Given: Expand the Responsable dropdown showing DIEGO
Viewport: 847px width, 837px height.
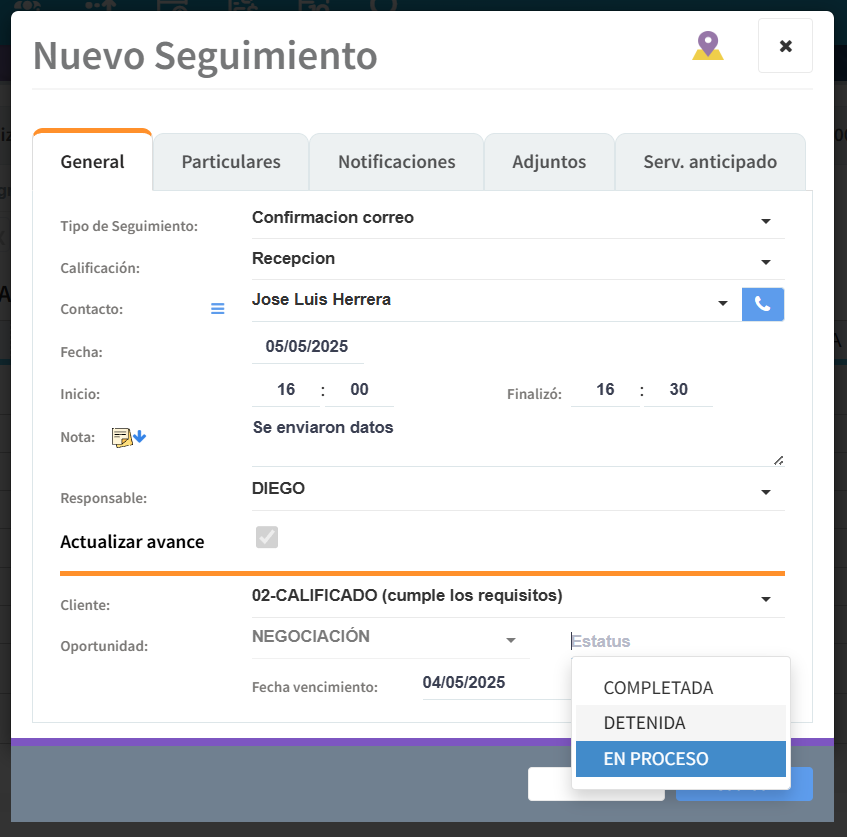Looking at the screenshot, I should point(765,491).
